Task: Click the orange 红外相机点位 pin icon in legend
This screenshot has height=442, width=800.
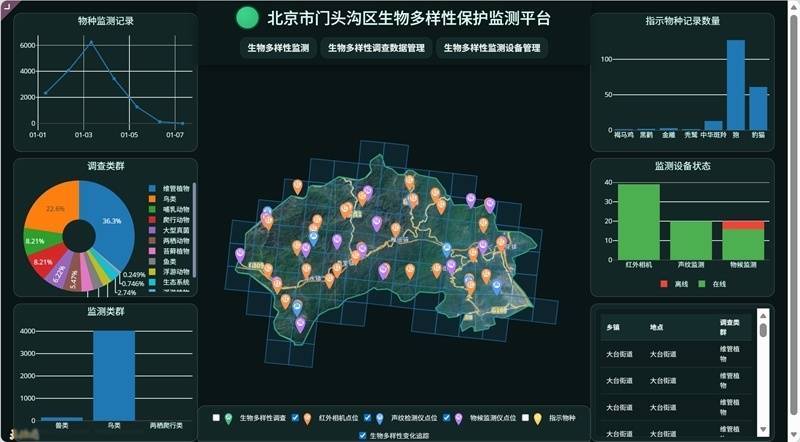Action: [x=308, y=419]
